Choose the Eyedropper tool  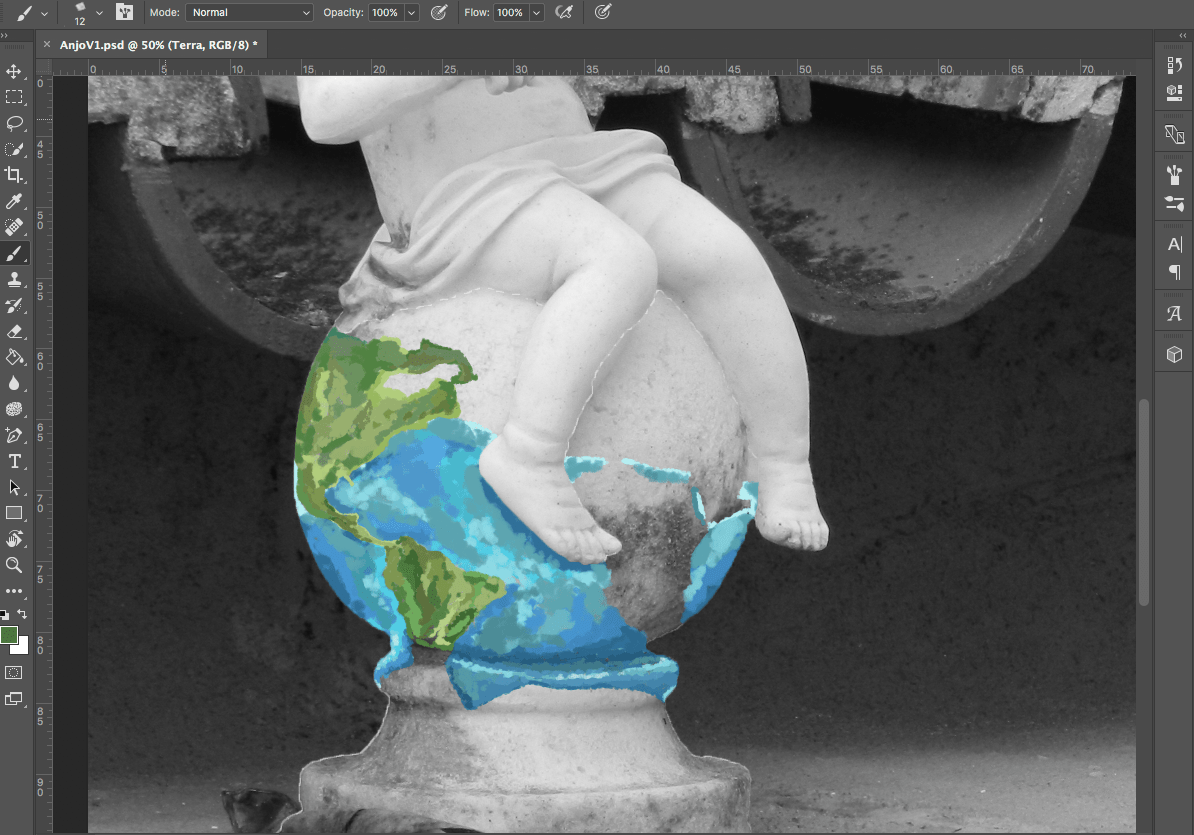pyautogui.click(x=14, y=202)
